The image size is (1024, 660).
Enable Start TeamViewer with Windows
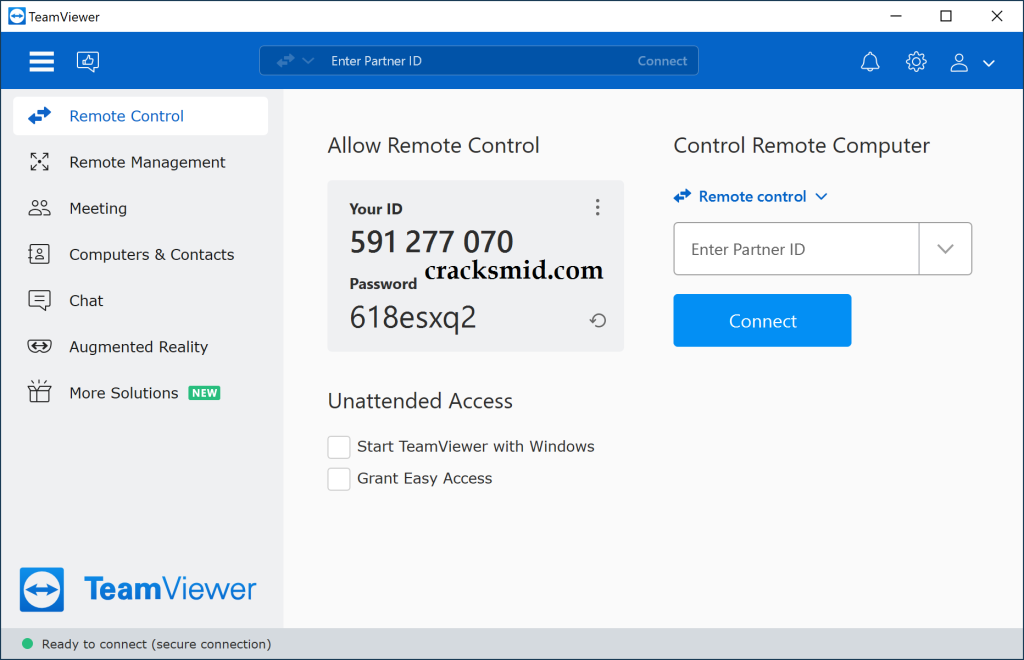tap(339, 447)
